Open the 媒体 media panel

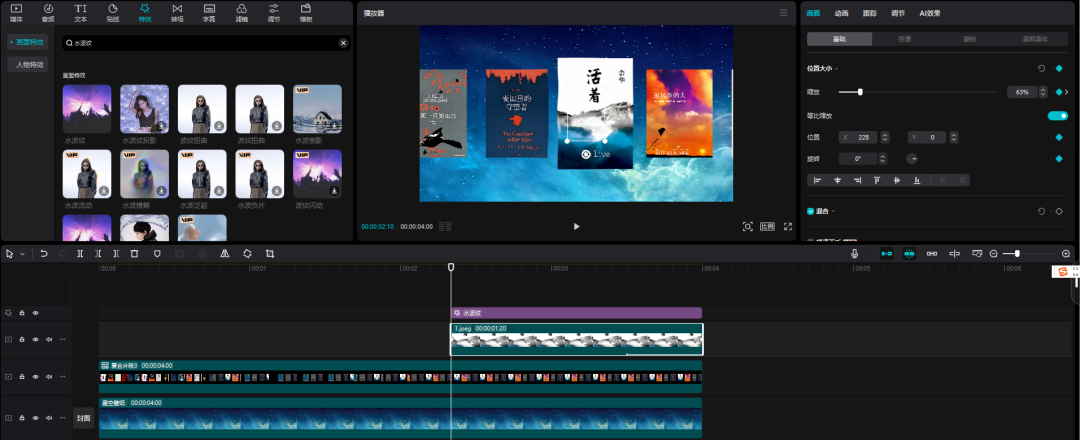tap(16, 12)
